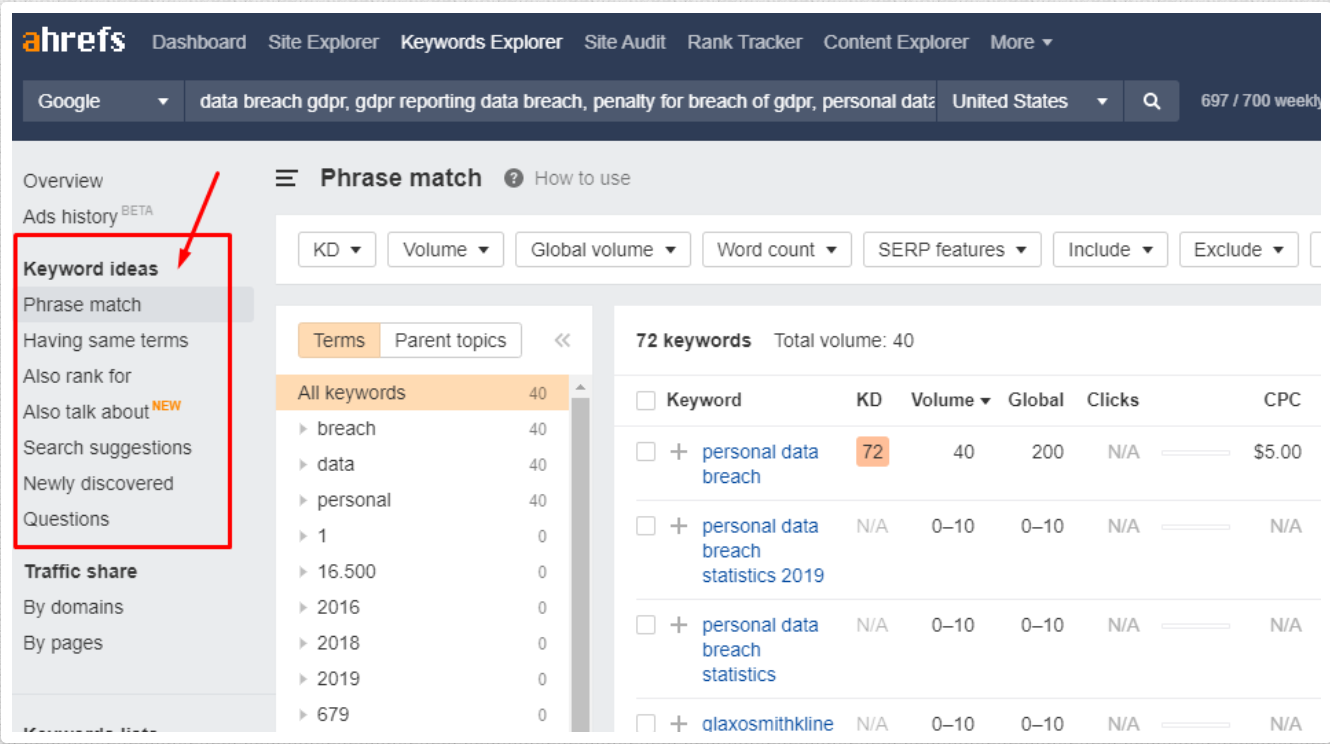This screenshot has height=744, width=1330.
Task: Select Search suggestions in sidebar
Action: [107, 448]
